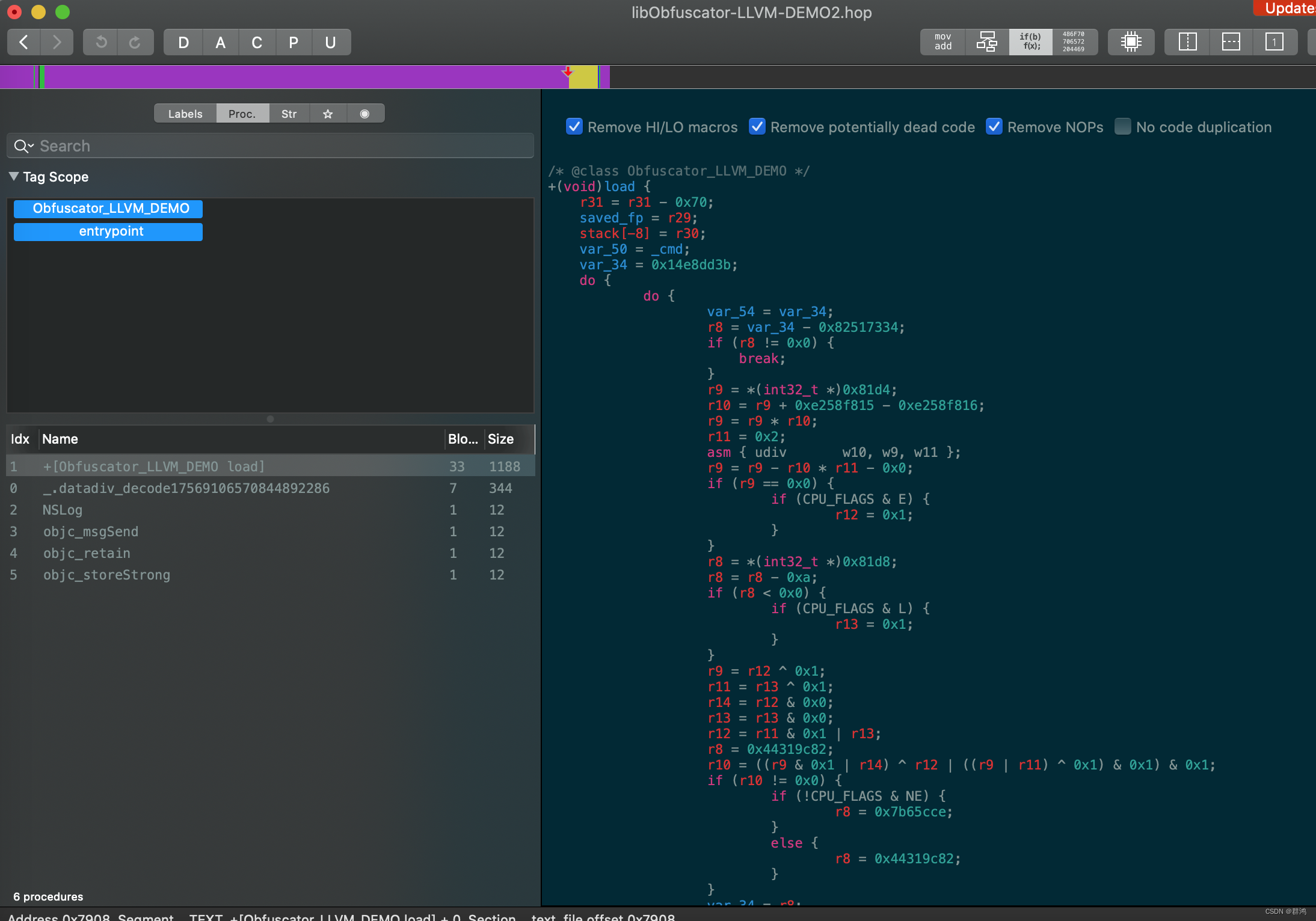Toggle the left sidebar panel icon
The width and height of the screenshot is (1316, 921).
(x=1187, y=42)
